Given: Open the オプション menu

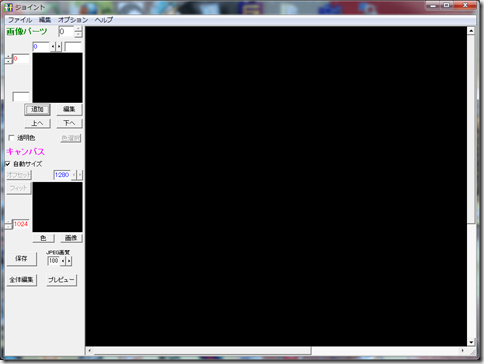Looking at the screenshot, I should point(73,20).
